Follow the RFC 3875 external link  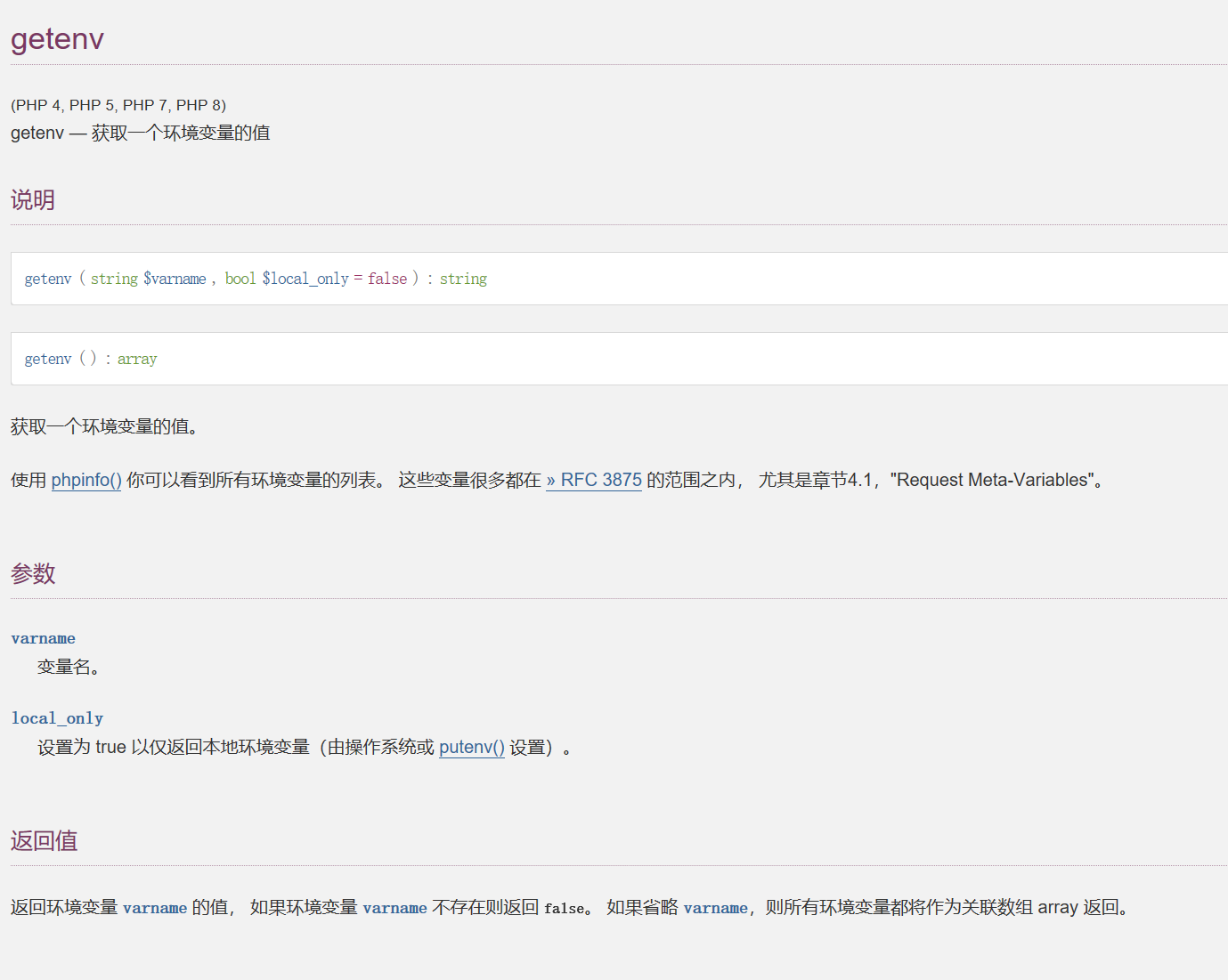(594, 480)
